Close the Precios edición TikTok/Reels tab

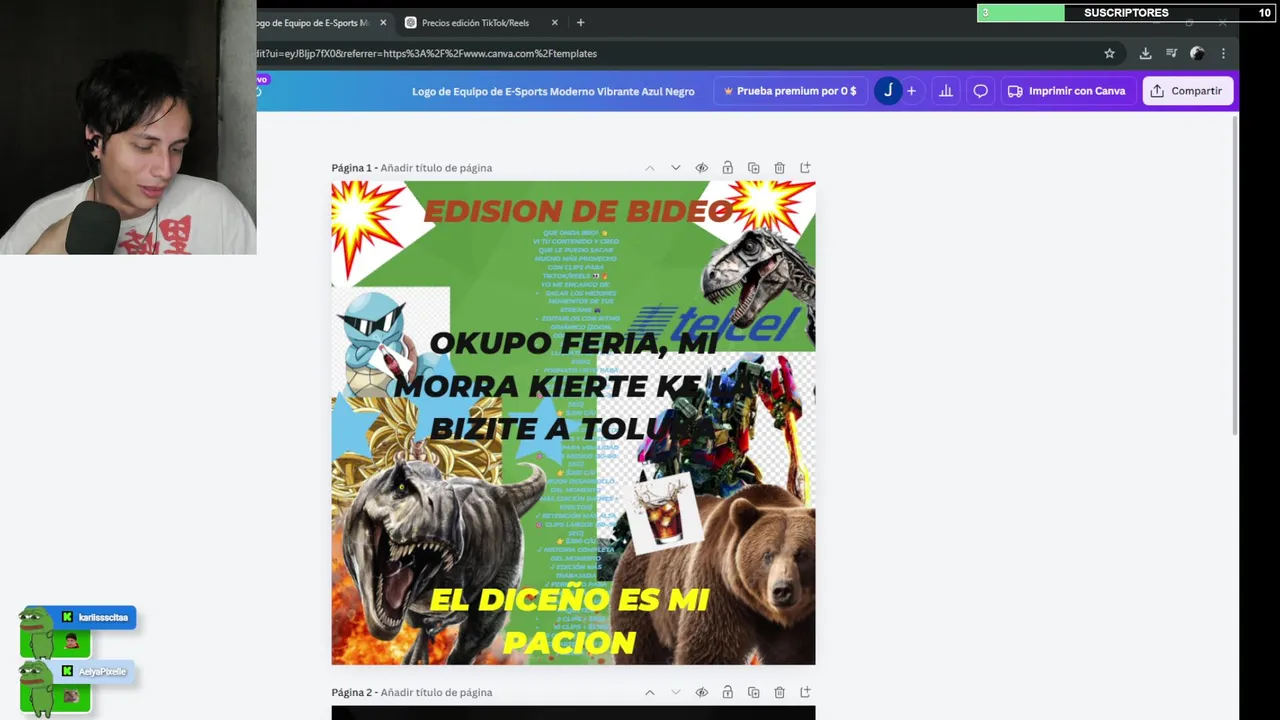pyautogui.click(x=554, y=22)
